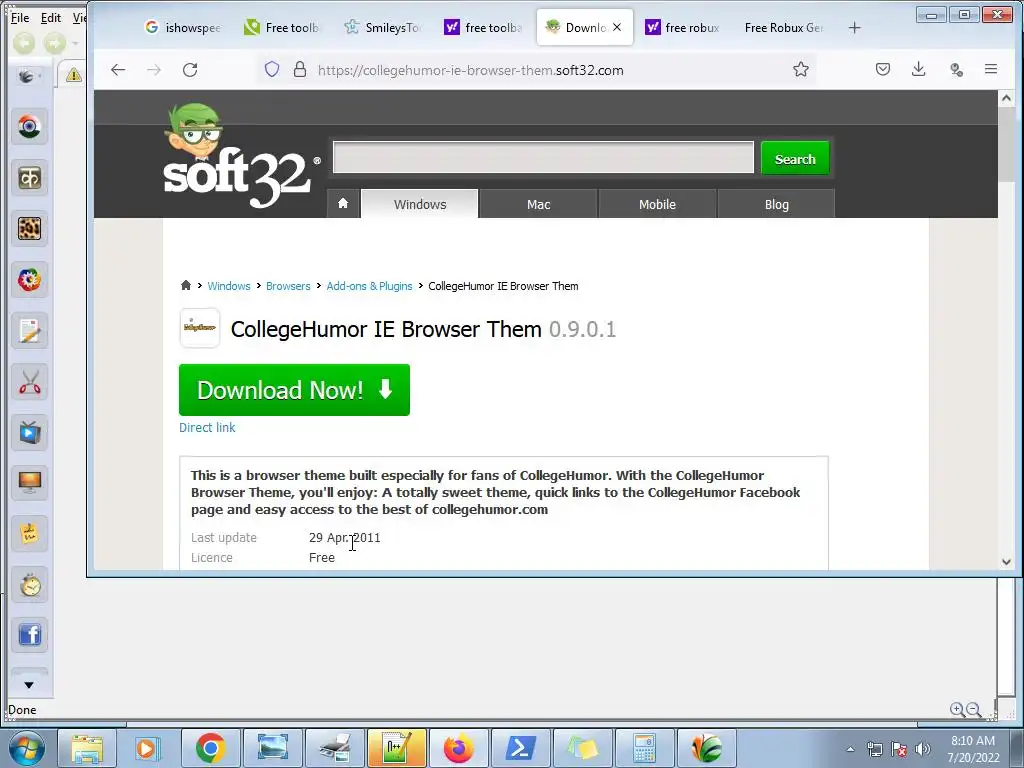Click the soft32 home icon tab
Screen dimensions: 1024x768
click(343, 204)
